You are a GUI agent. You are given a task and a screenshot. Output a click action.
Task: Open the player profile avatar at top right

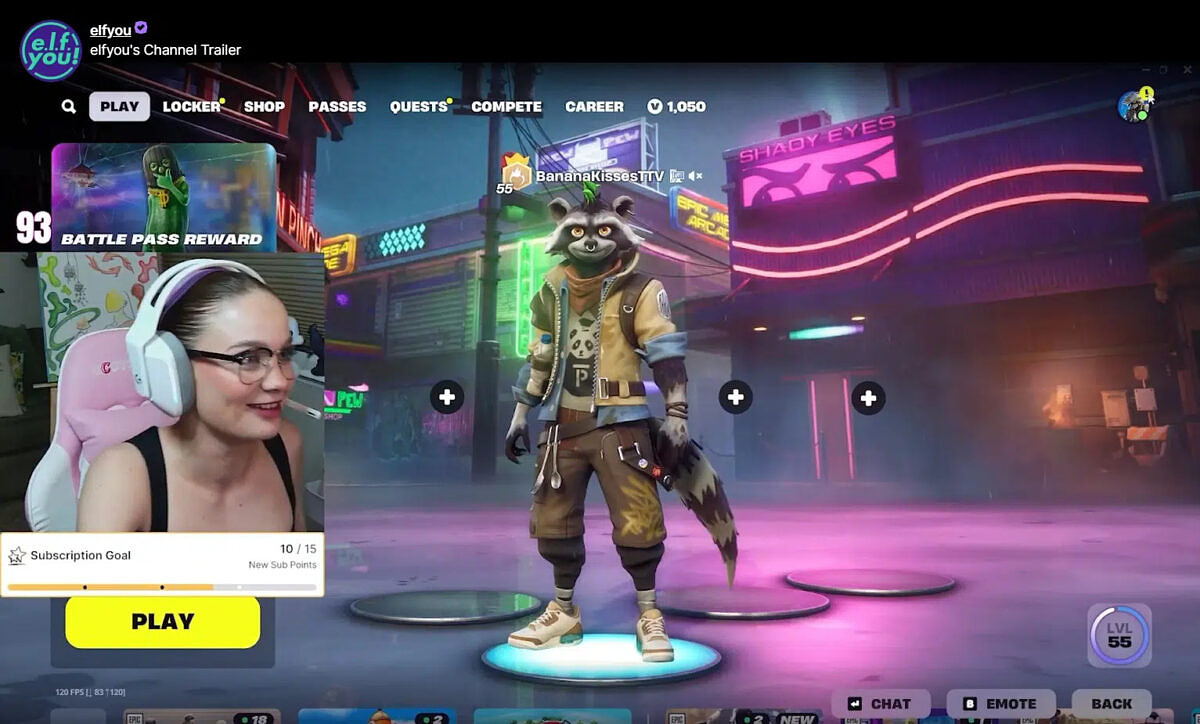coord(1134,106)
